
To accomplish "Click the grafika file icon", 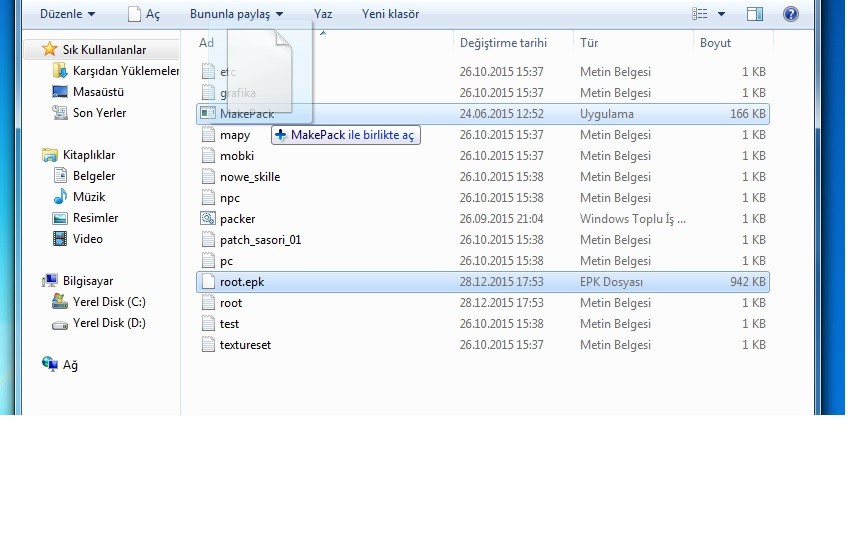I will point(208,92).
